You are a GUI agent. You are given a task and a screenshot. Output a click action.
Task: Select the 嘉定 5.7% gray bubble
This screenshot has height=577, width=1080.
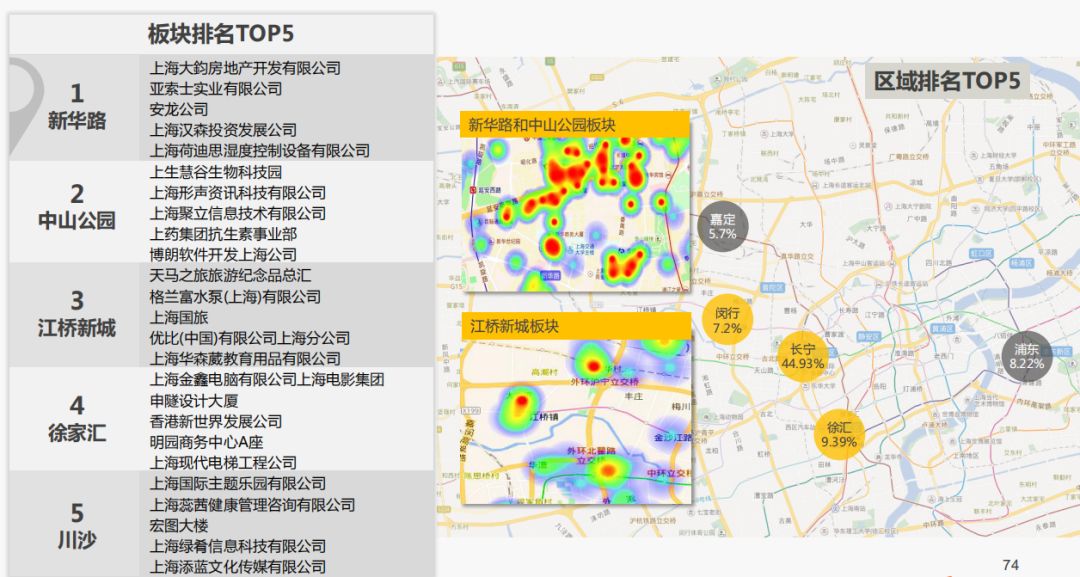[722, 226]
